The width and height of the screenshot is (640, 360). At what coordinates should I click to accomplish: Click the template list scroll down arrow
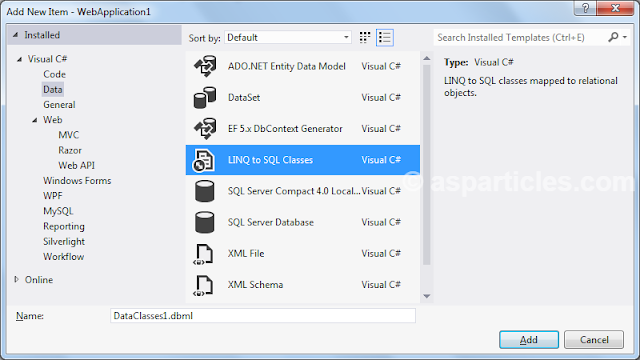click(x=427, y=296)
